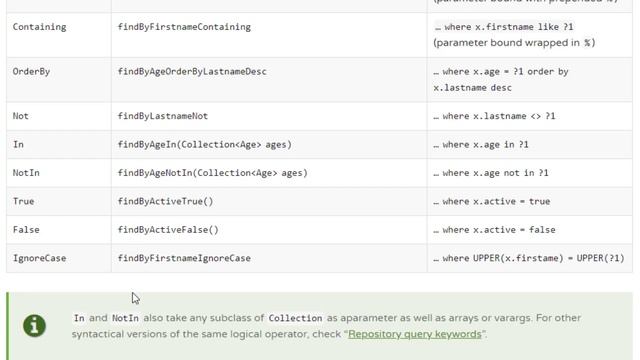Select 'findByFirstnameContaining' sample text
The image size is (640, 360).
(184, 27)
